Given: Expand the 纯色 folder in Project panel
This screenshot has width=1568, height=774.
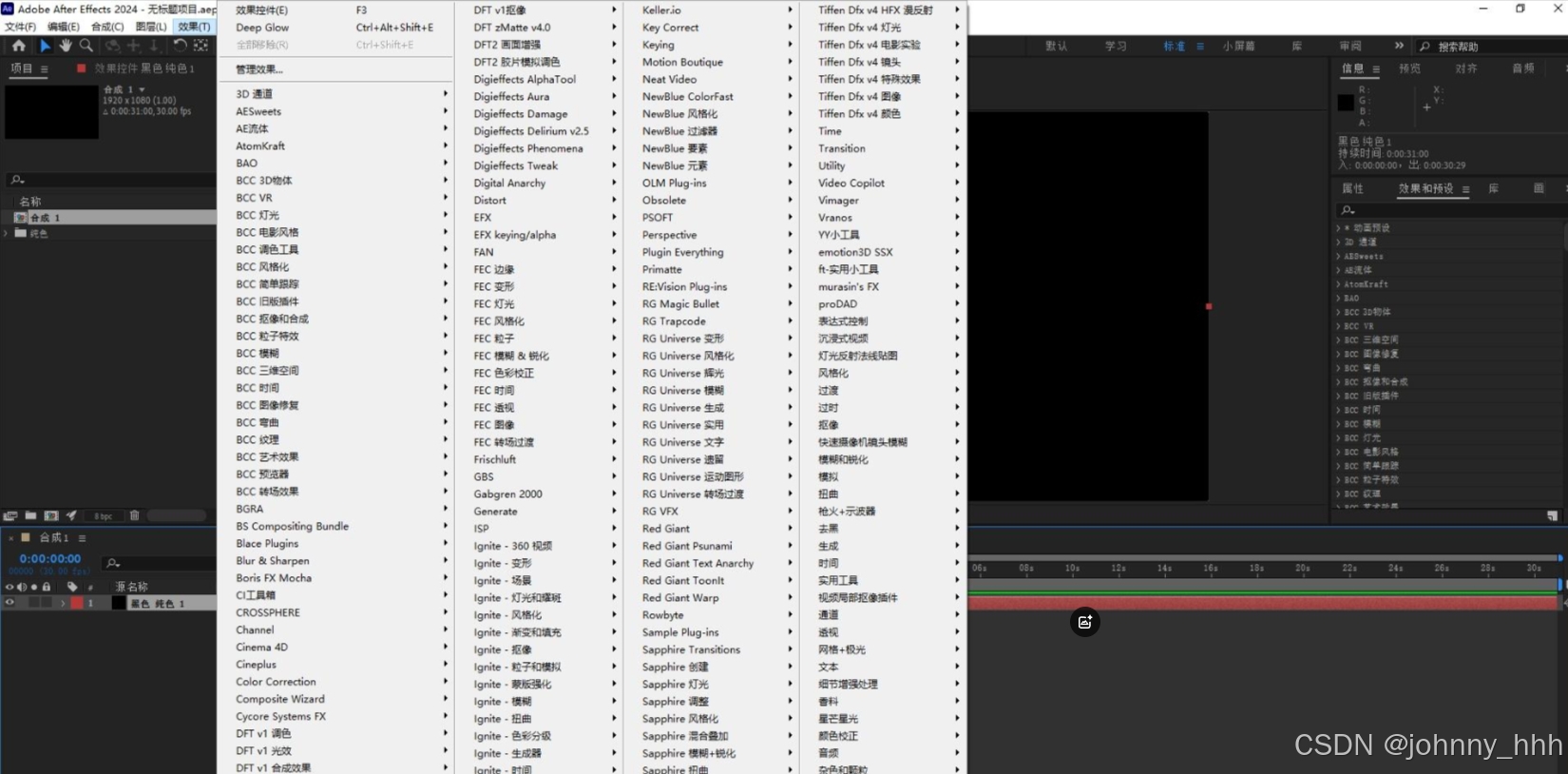Looking at the screenshot, I should (x=7, y=233).
